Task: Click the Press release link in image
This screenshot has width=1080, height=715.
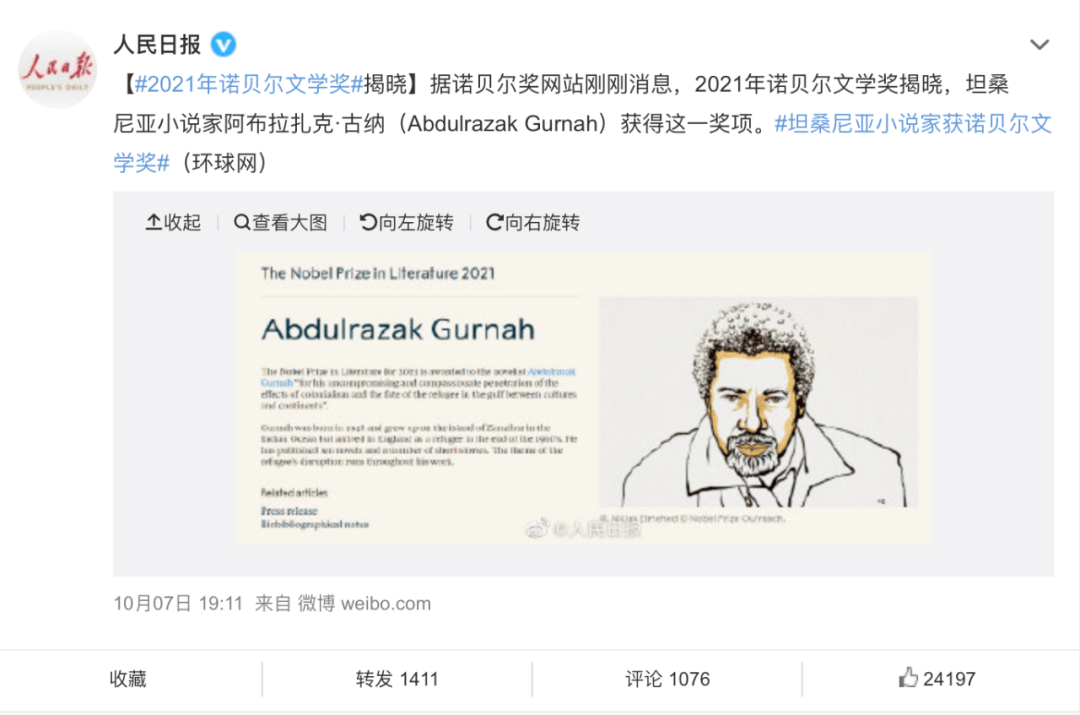Action: pyautogui.click(x=289, y=511)
